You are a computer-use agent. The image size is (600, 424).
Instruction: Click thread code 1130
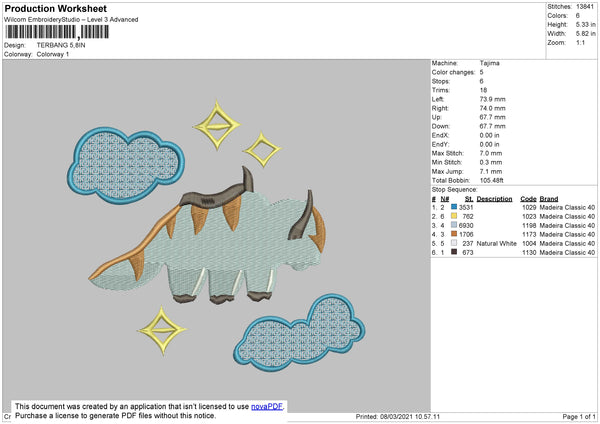(x=529, y=253)
